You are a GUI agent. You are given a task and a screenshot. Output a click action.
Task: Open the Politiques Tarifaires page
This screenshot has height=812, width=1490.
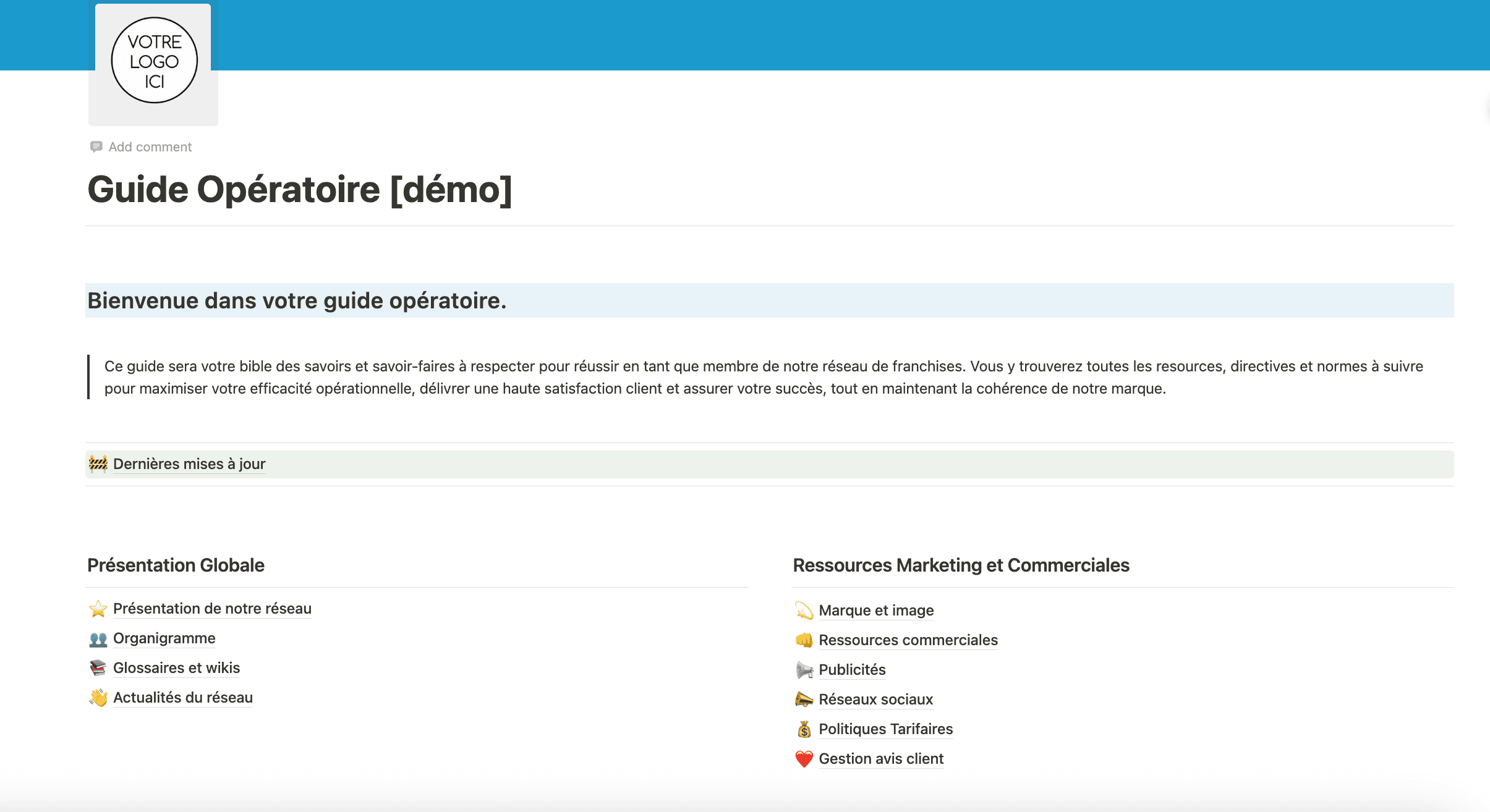[x=885, y=729]
